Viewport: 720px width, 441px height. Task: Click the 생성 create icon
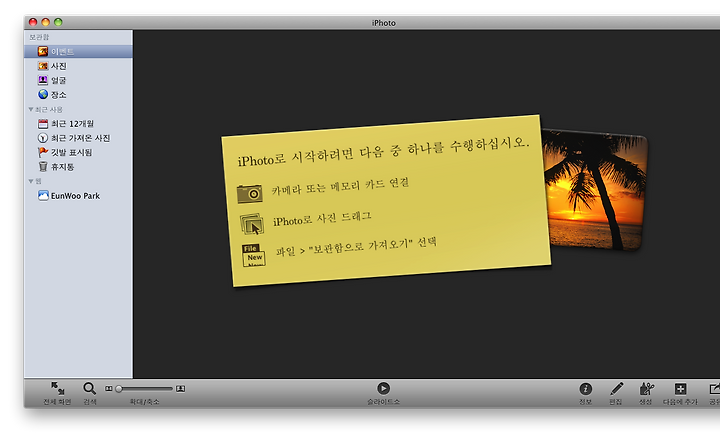point(647,389)
